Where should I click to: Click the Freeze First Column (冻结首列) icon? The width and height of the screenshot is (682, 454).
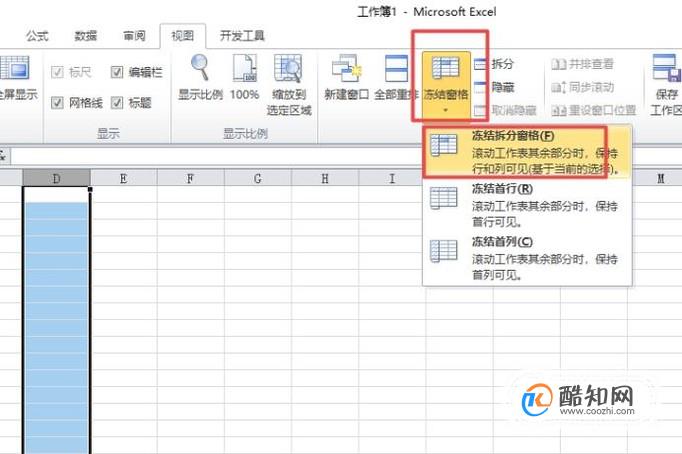[x=444, y=251]
